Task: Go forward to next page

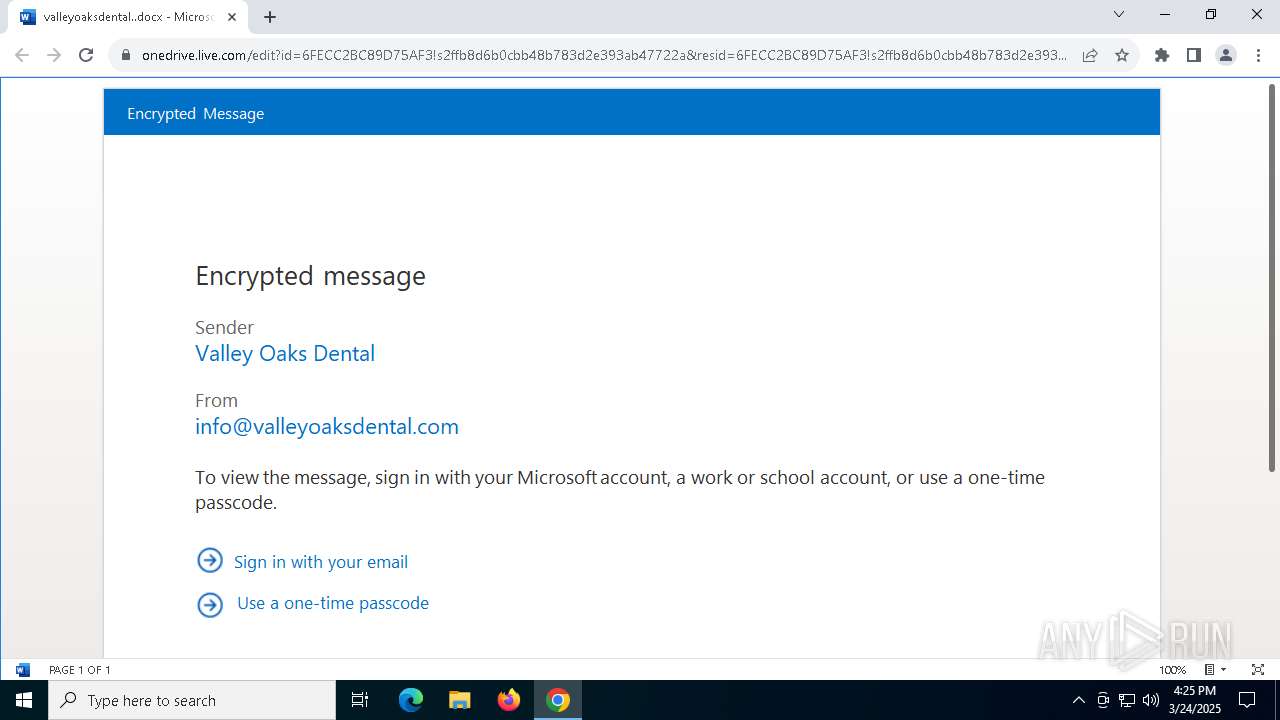Action: (x=54, y=55)
